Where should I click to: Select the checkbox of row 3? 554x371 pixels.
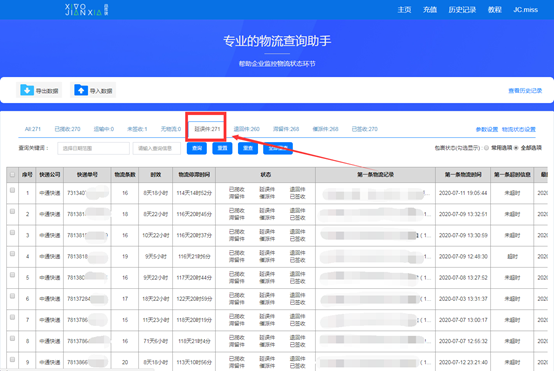[12, 232]
